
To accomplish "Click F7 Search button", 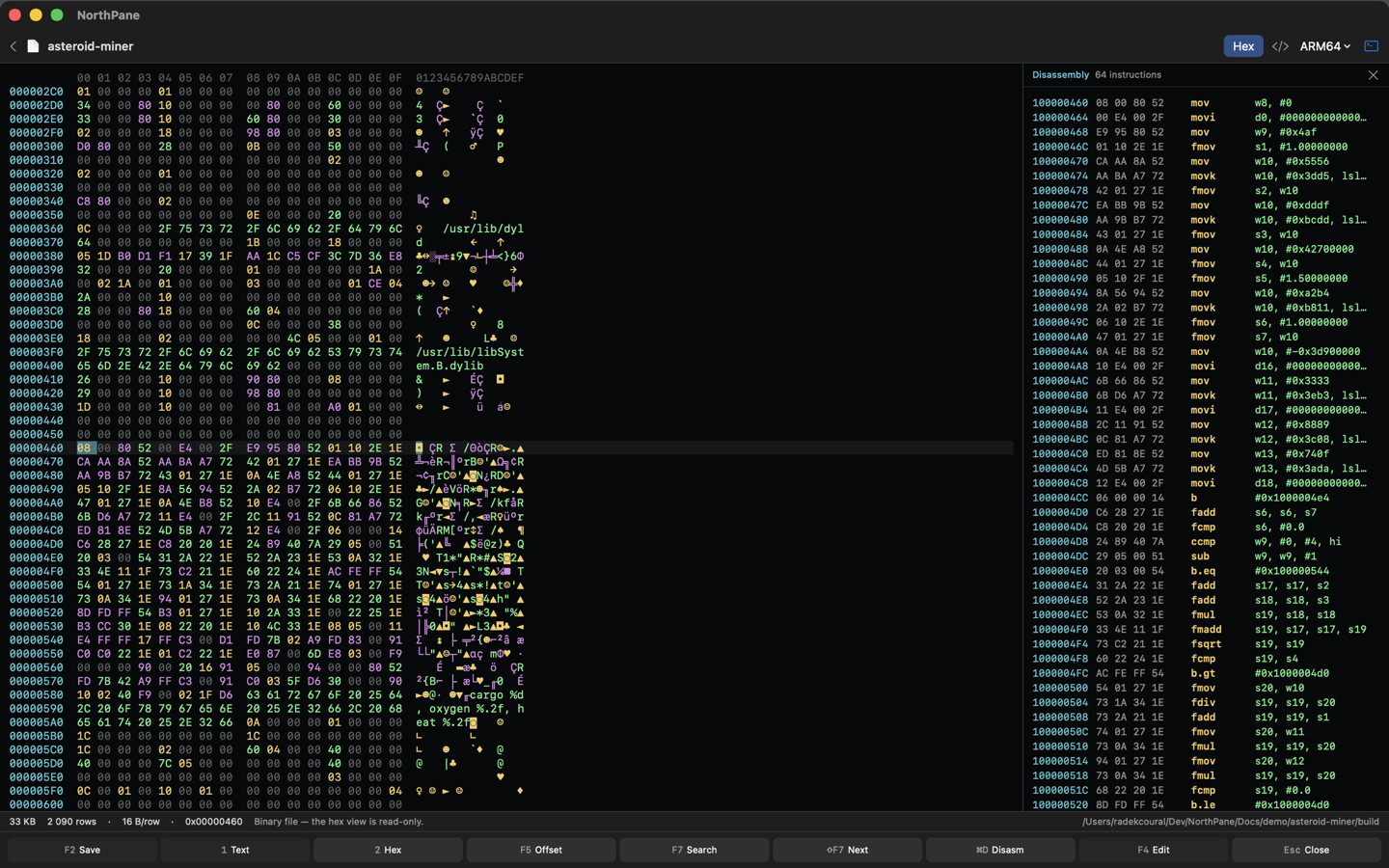I will (694, 850).
